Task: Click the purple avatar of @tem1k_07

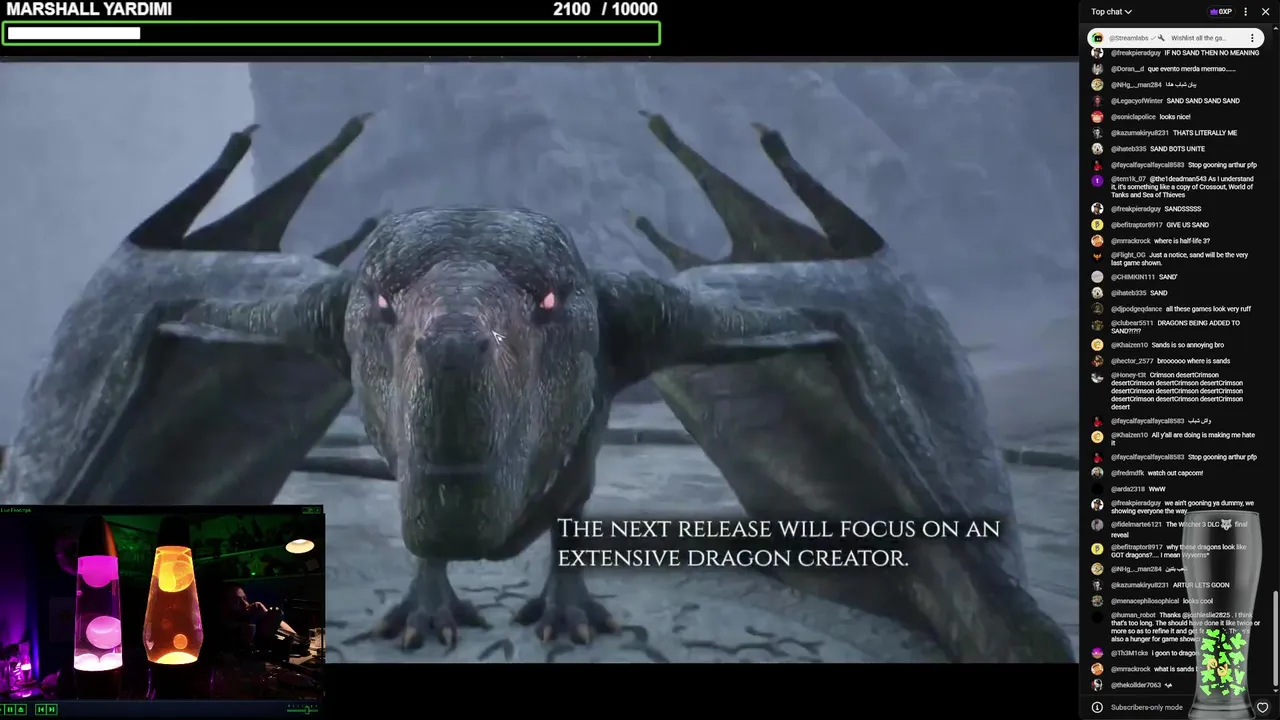Action: pyautogui.click(x=1097, y=181)
